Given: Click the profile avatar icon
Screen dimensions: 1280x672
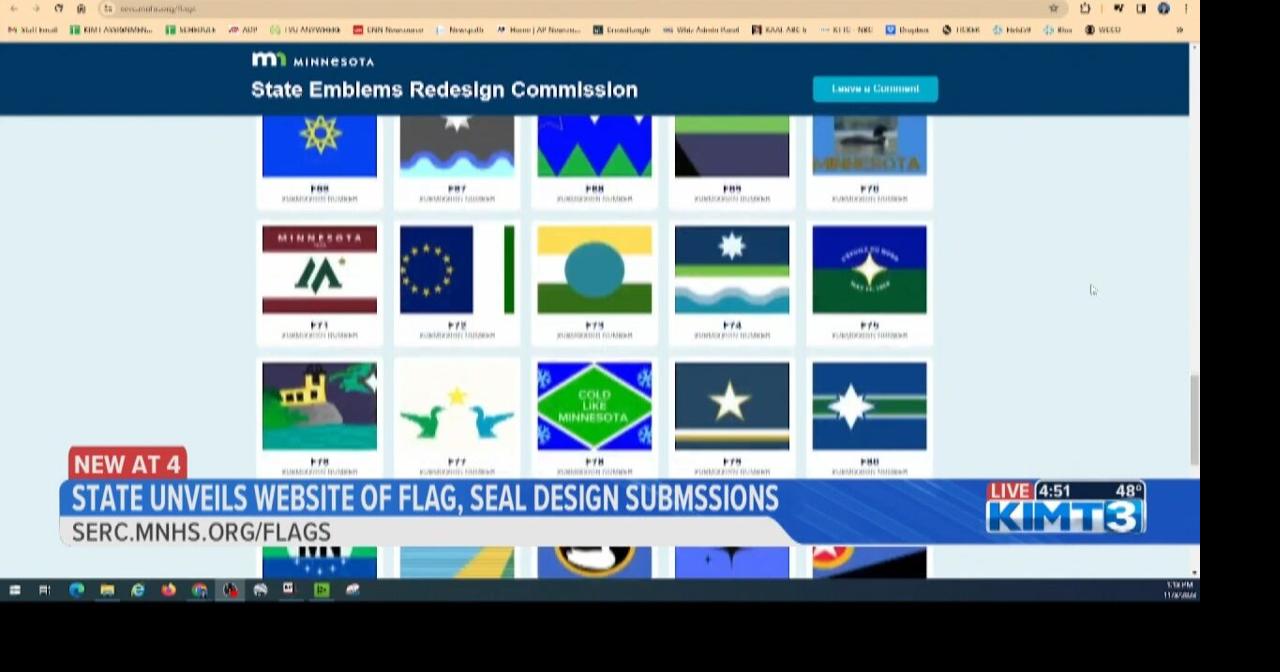Looking at the screenshot, I should pyautogui.click(x=1163, y=8).
